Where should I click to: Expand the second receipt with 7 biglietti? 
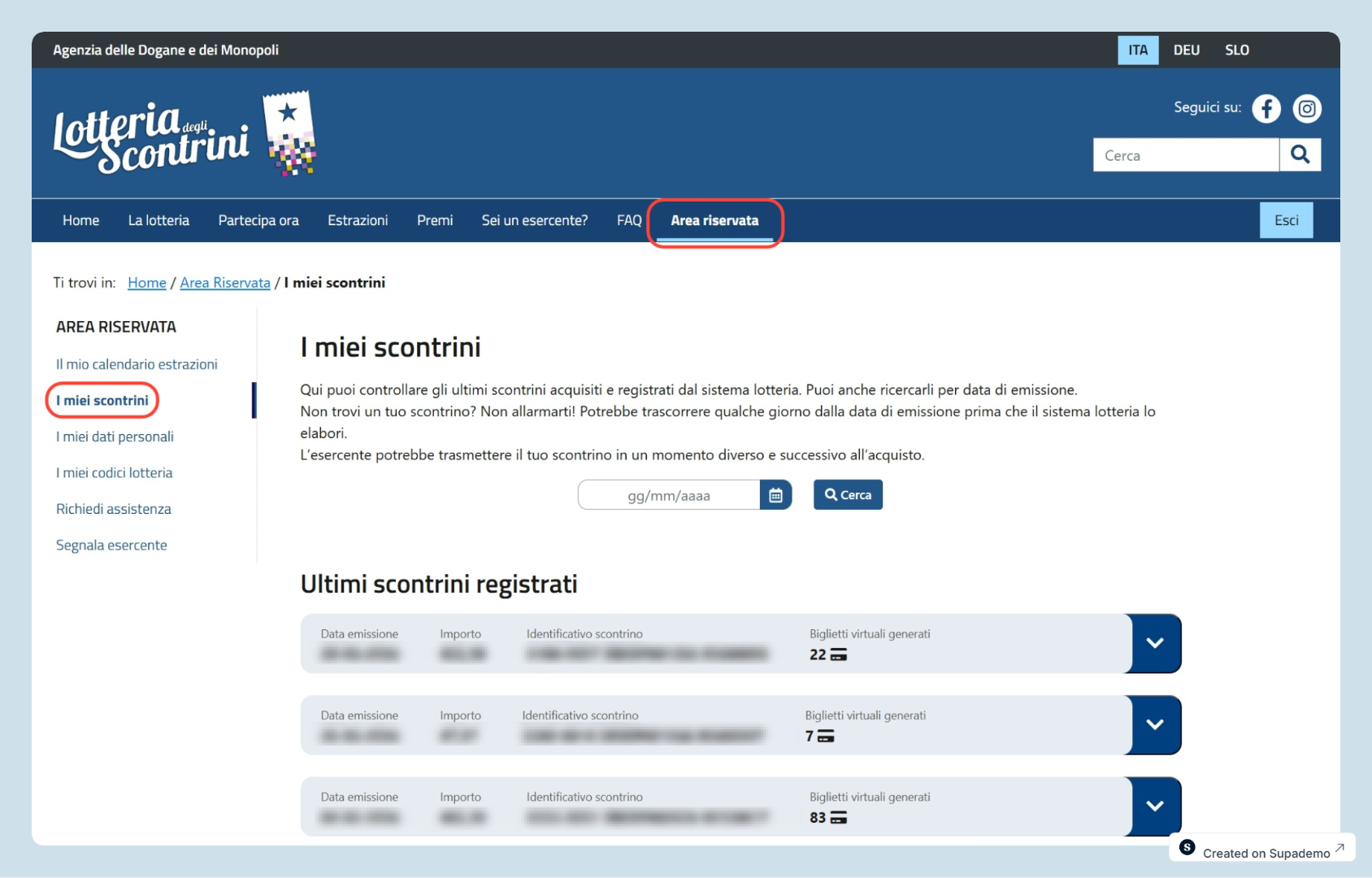click(x=1153, y=725)
